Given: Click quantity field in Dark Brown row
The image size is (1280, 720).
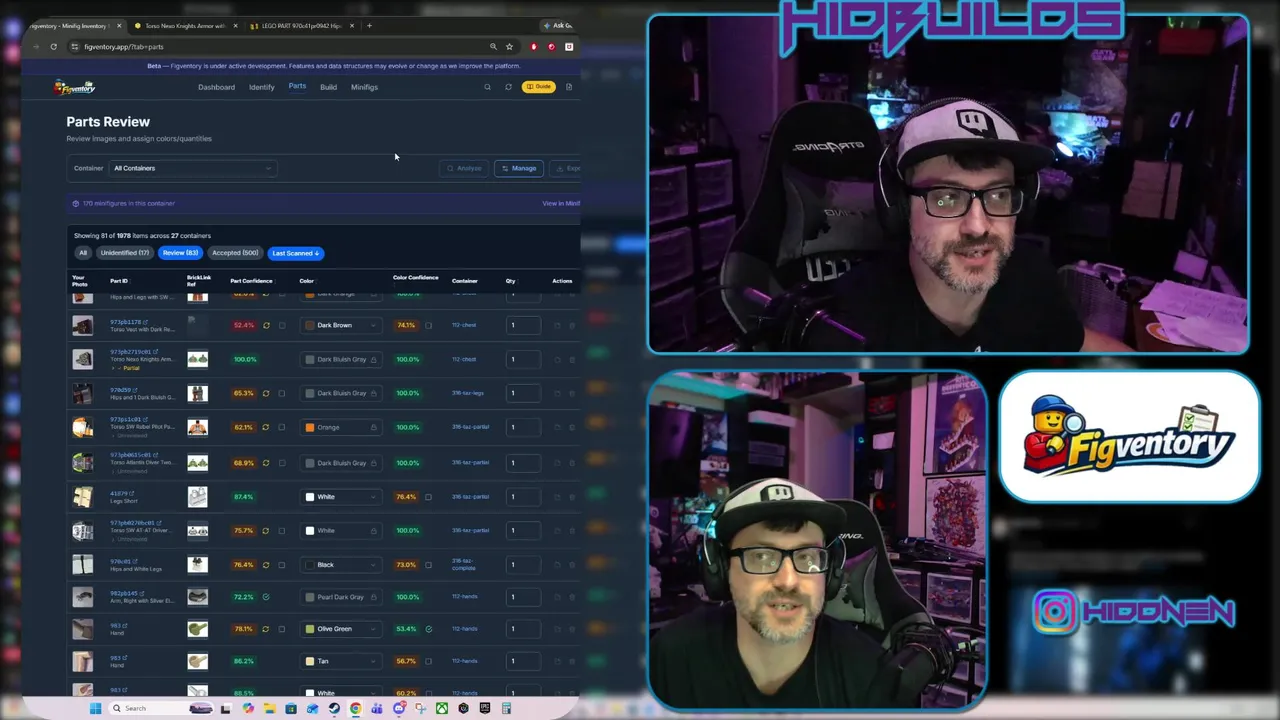Looking at the screenshot, I should point(523,325).
